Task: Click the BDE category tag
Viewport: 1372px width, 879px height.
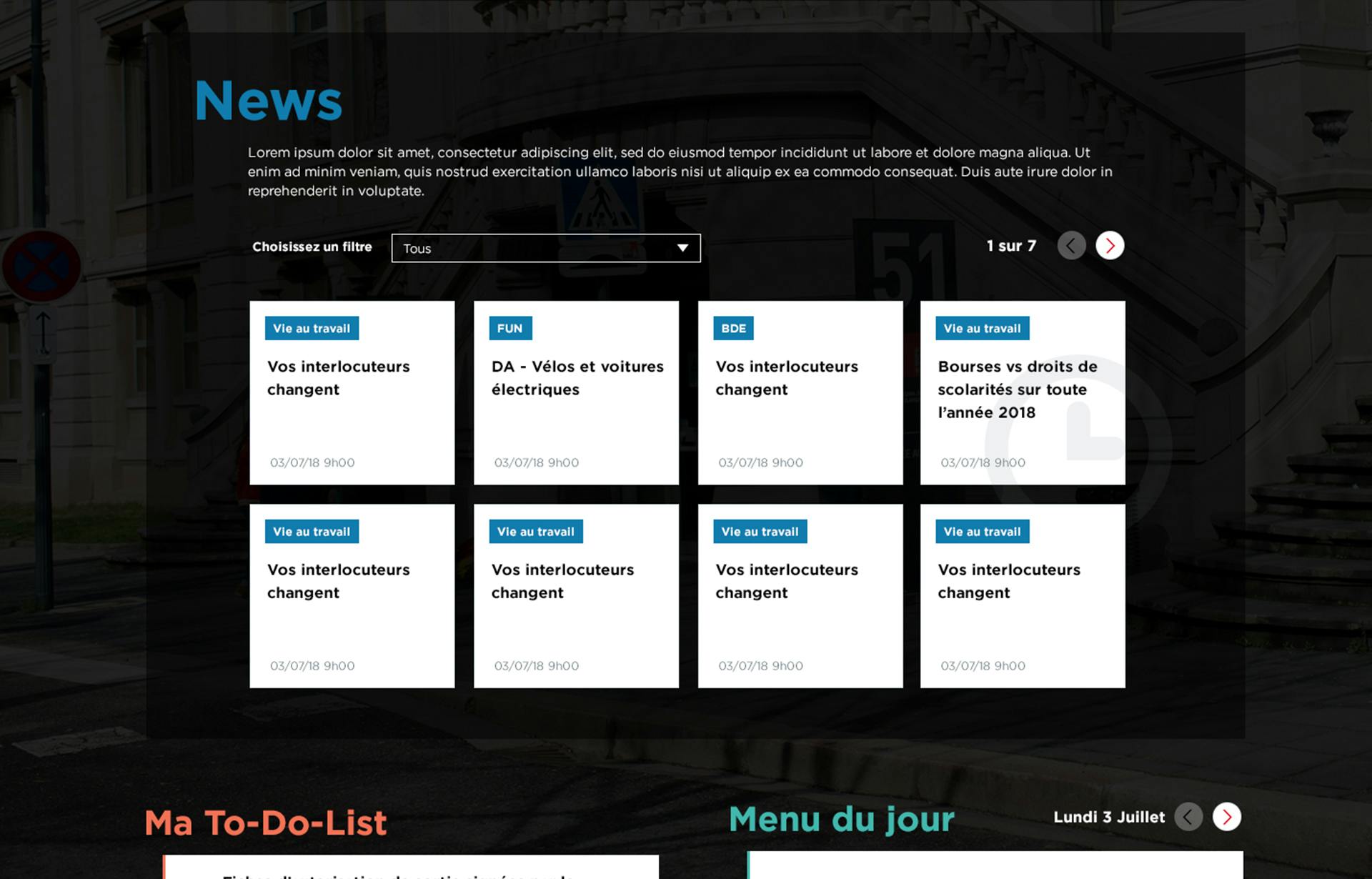Action: click(x=733, y=329)
